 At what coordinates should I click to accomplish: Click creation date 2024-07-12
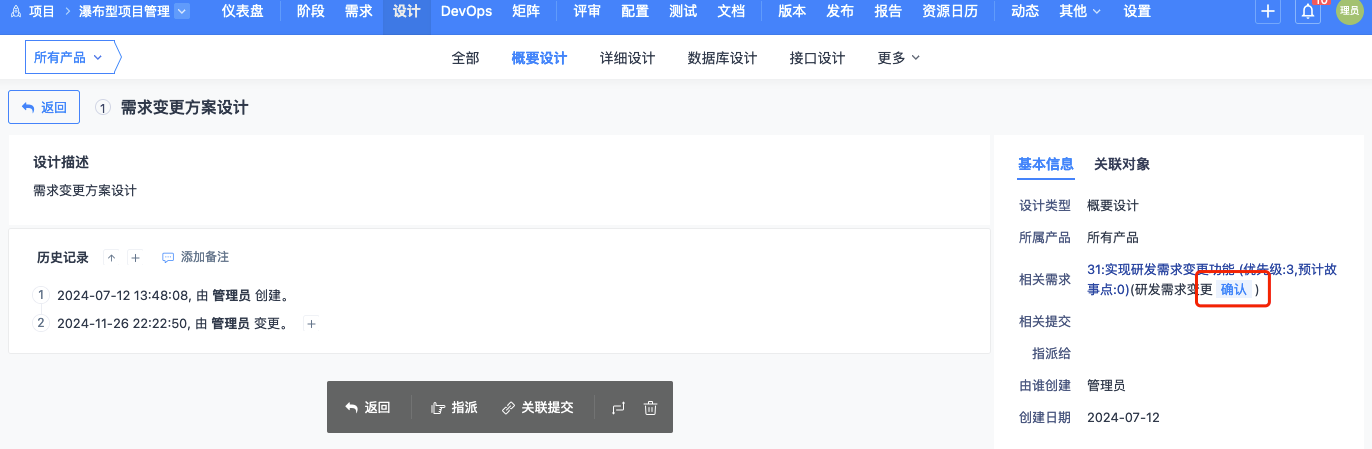point(1123,417)
